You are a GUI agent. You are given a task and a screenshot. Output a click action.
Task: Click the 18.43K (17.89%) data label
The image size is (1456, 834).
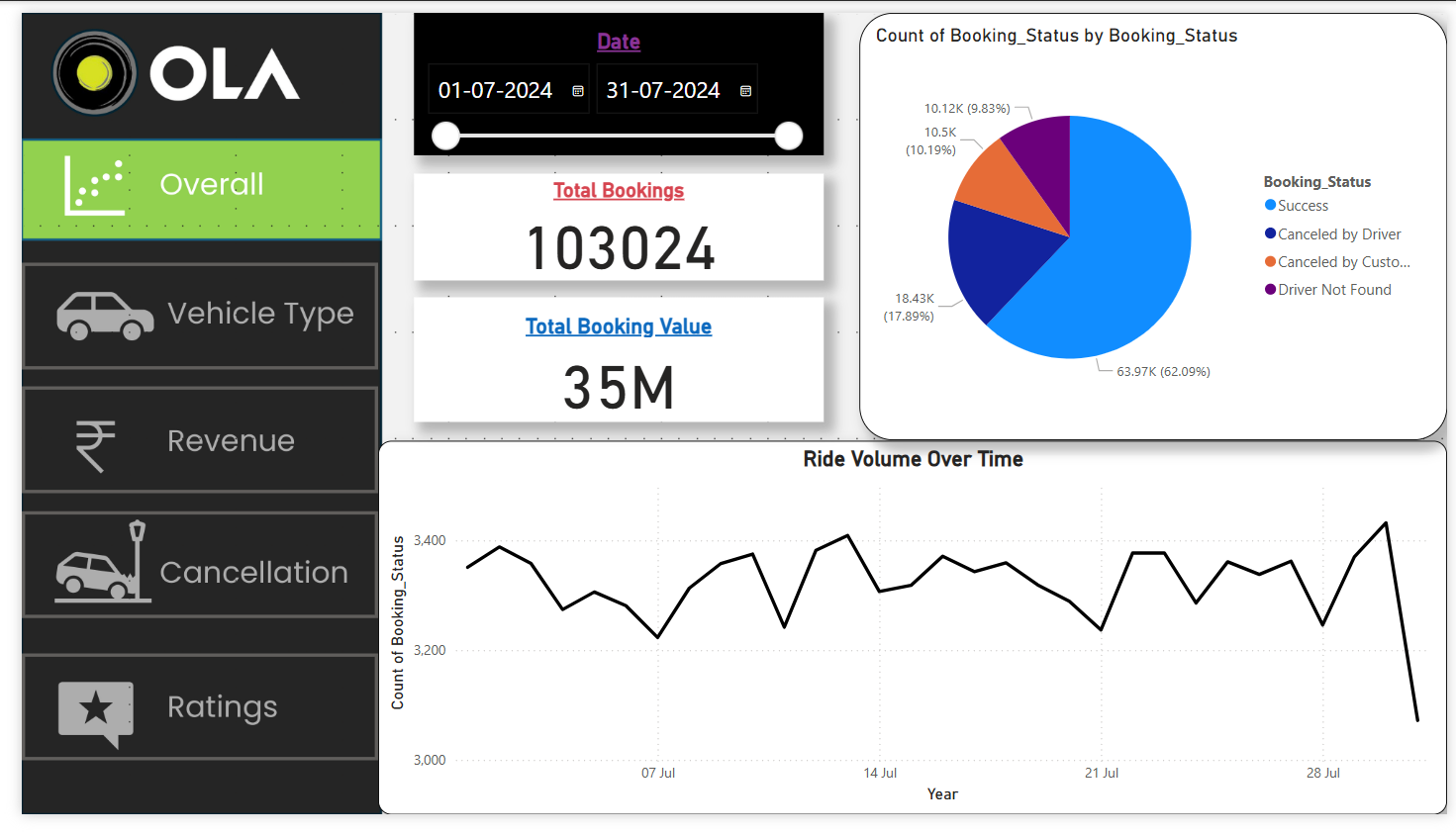909,307
